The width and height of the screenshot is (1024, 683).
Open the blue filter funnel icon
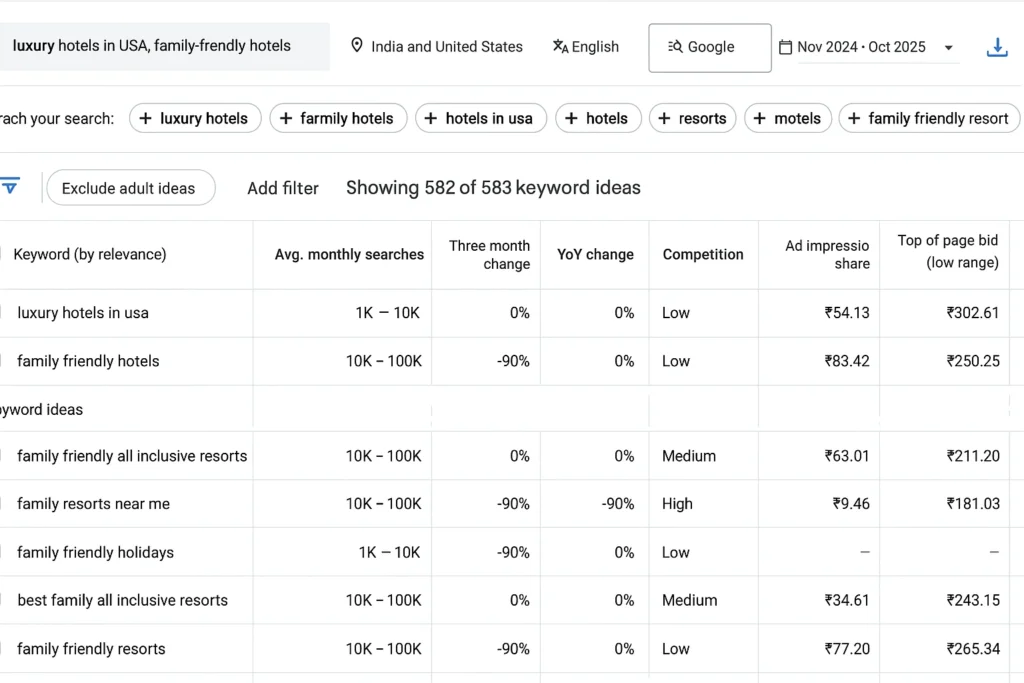(x=11, y=185)
